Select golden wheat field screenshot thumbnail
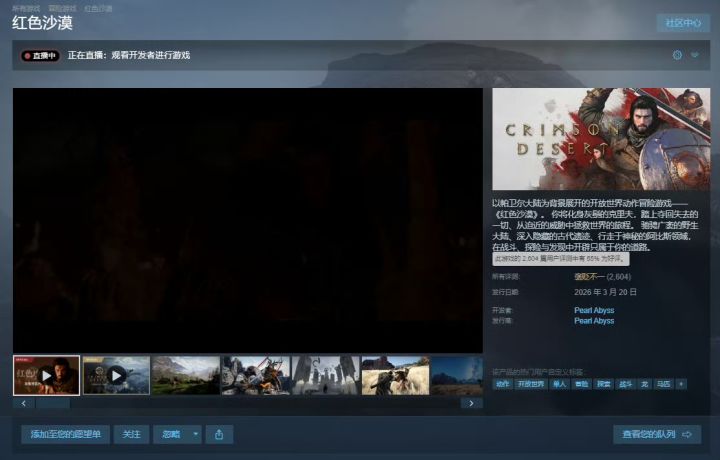This screenshot has width=720, height=460. click(x=395, y=376)
